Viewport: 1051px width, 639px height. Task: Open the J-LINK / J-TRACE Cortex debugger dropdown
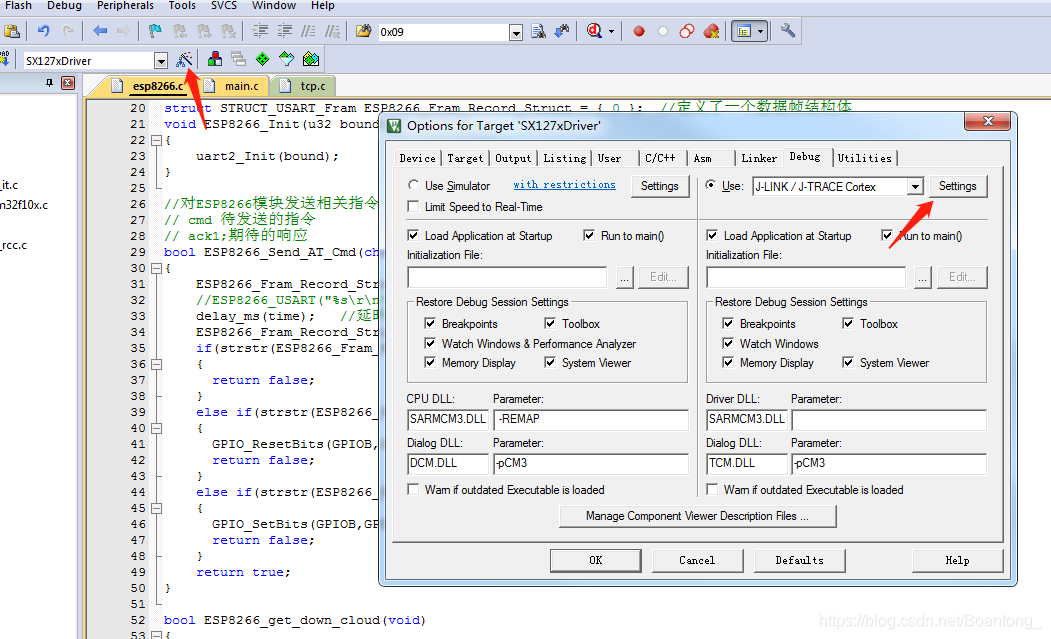(916, 186)
